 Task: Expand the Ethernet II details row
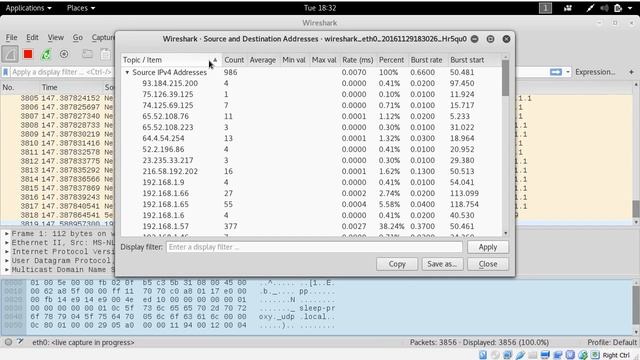[7, 243]
